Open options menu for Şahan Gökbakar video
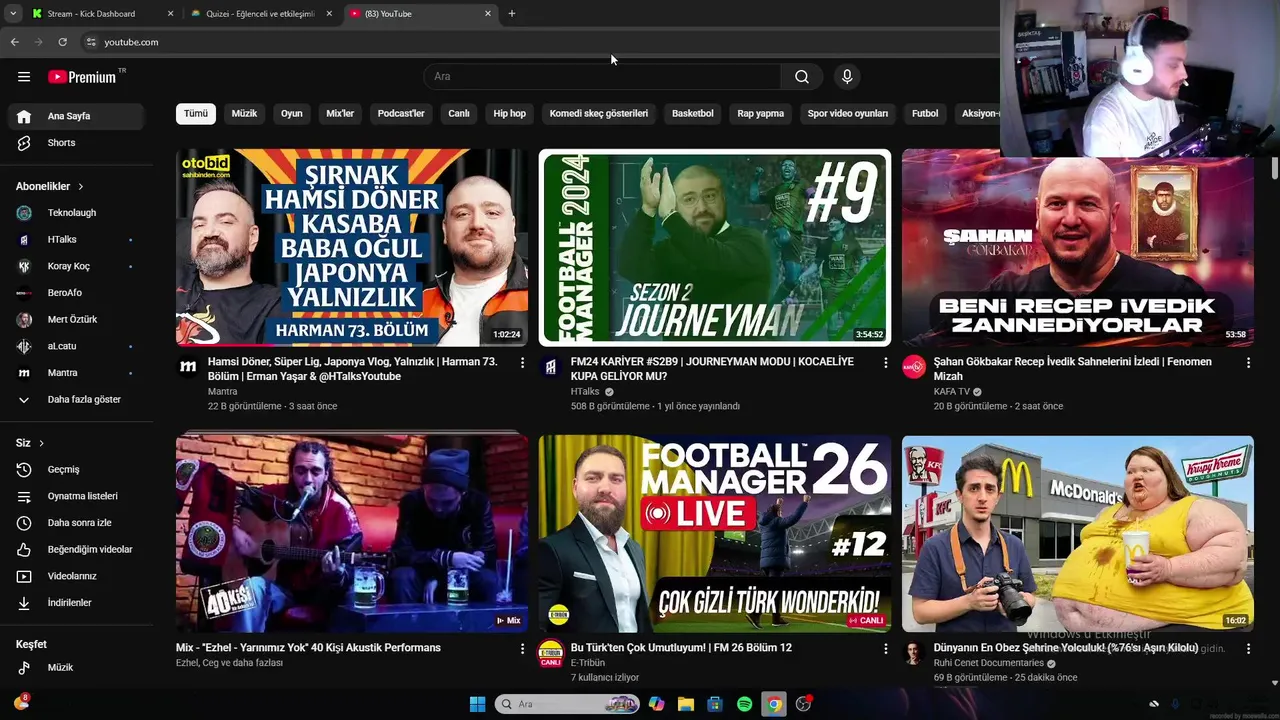This screenshot has height=720, width=1280. (x=1248, y=363)
